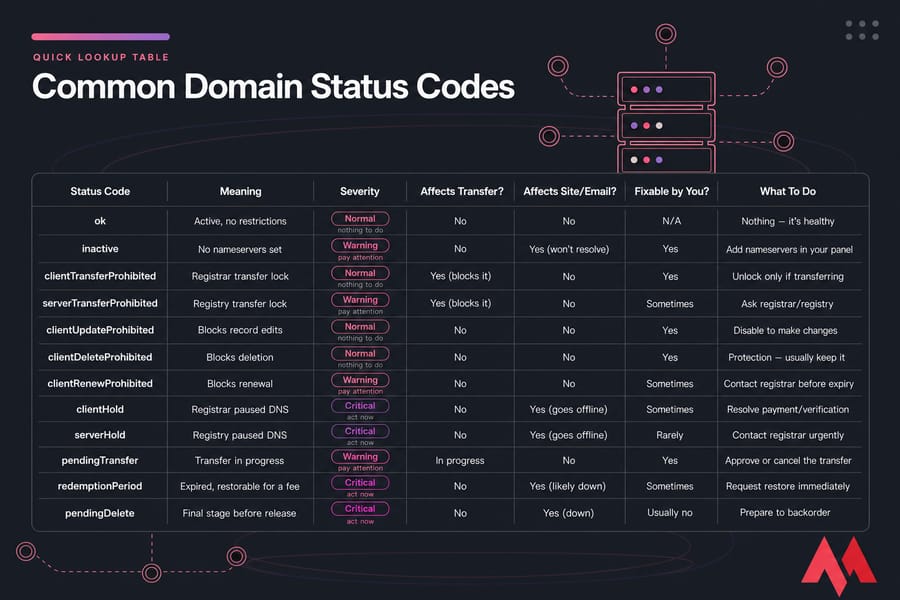Viewport: 900px width, 600px height.
Task: Click the Warning severity badge in inactive row
Action: [x=360, y=246]
